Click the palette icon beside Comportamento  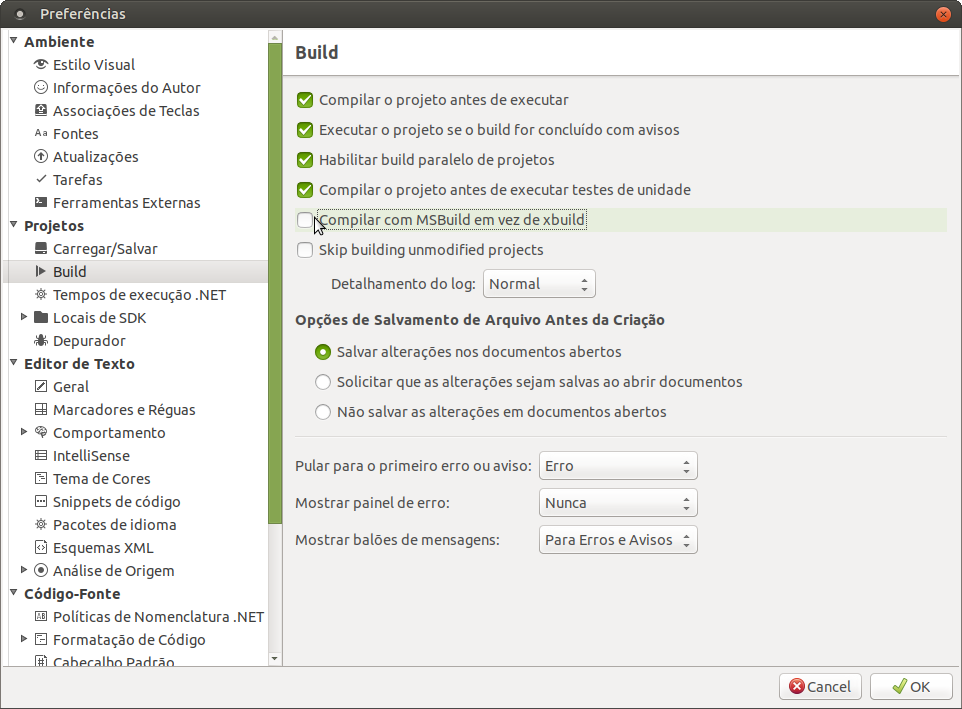40,432
